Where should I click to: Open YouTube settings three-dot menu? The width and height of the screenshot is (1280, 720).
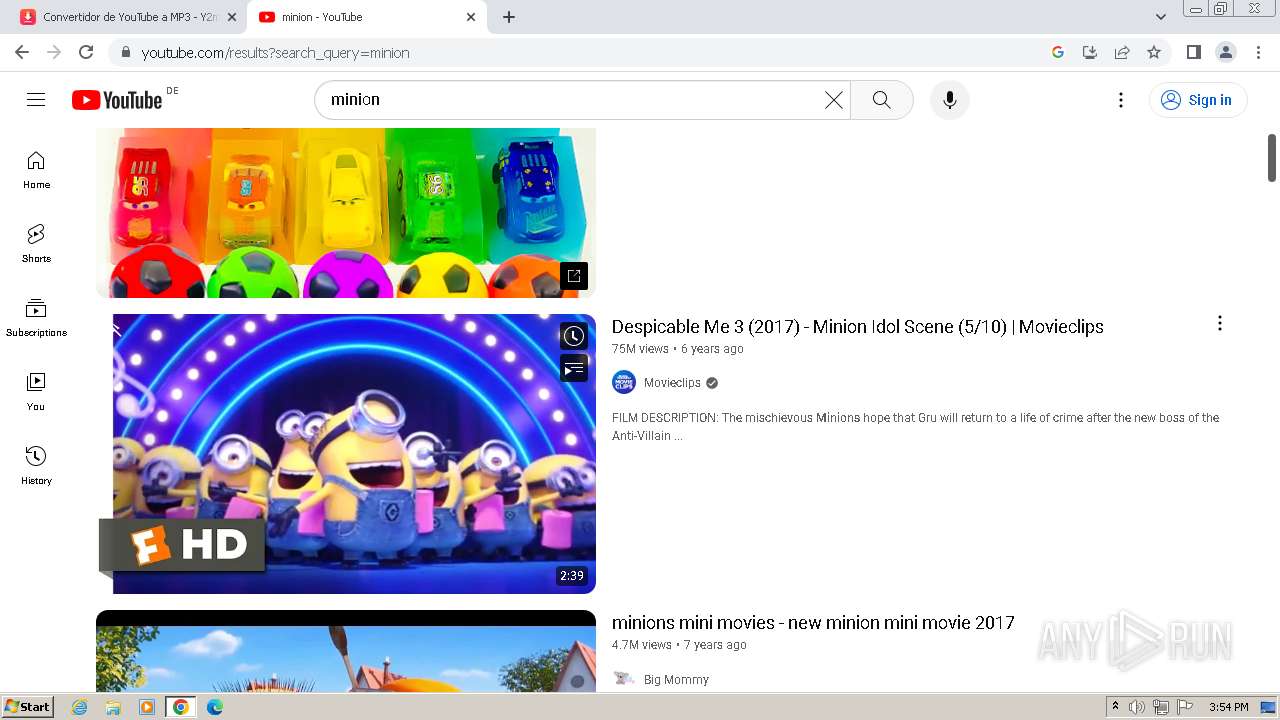1121,100
